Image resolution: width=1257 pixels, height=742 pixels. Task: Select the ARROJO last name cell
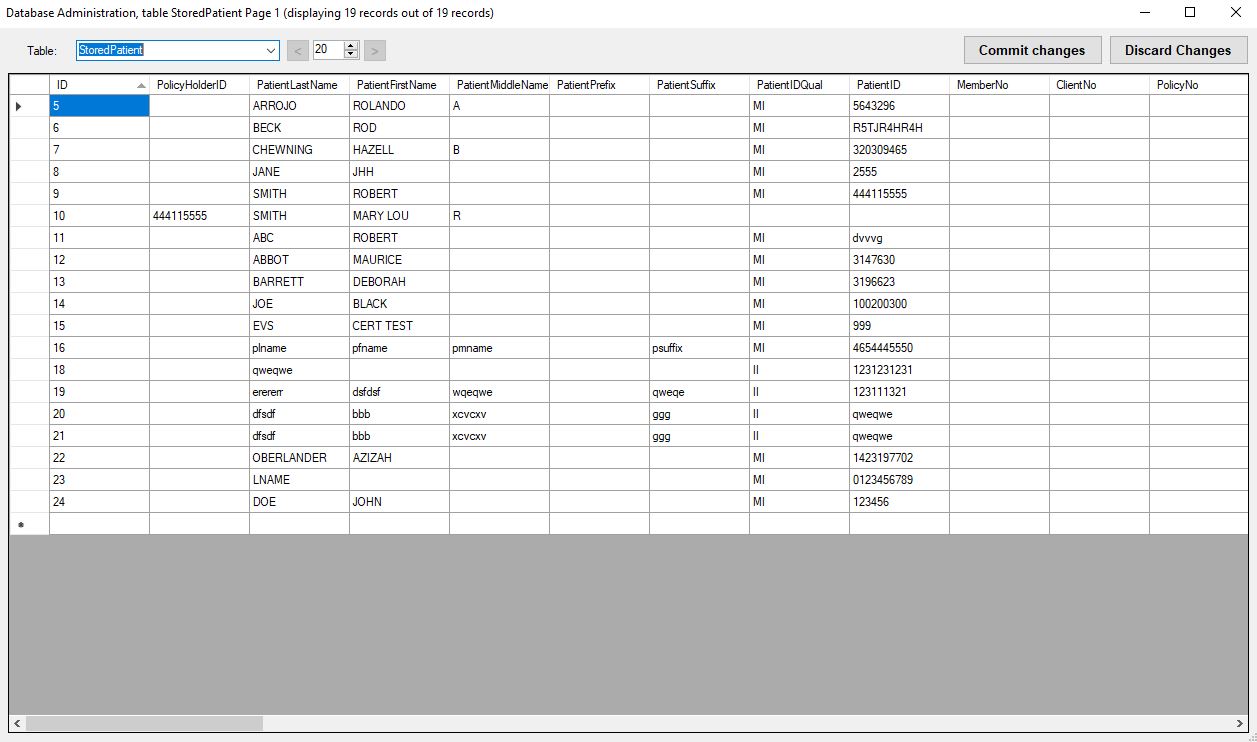click(x=299, y=106)
